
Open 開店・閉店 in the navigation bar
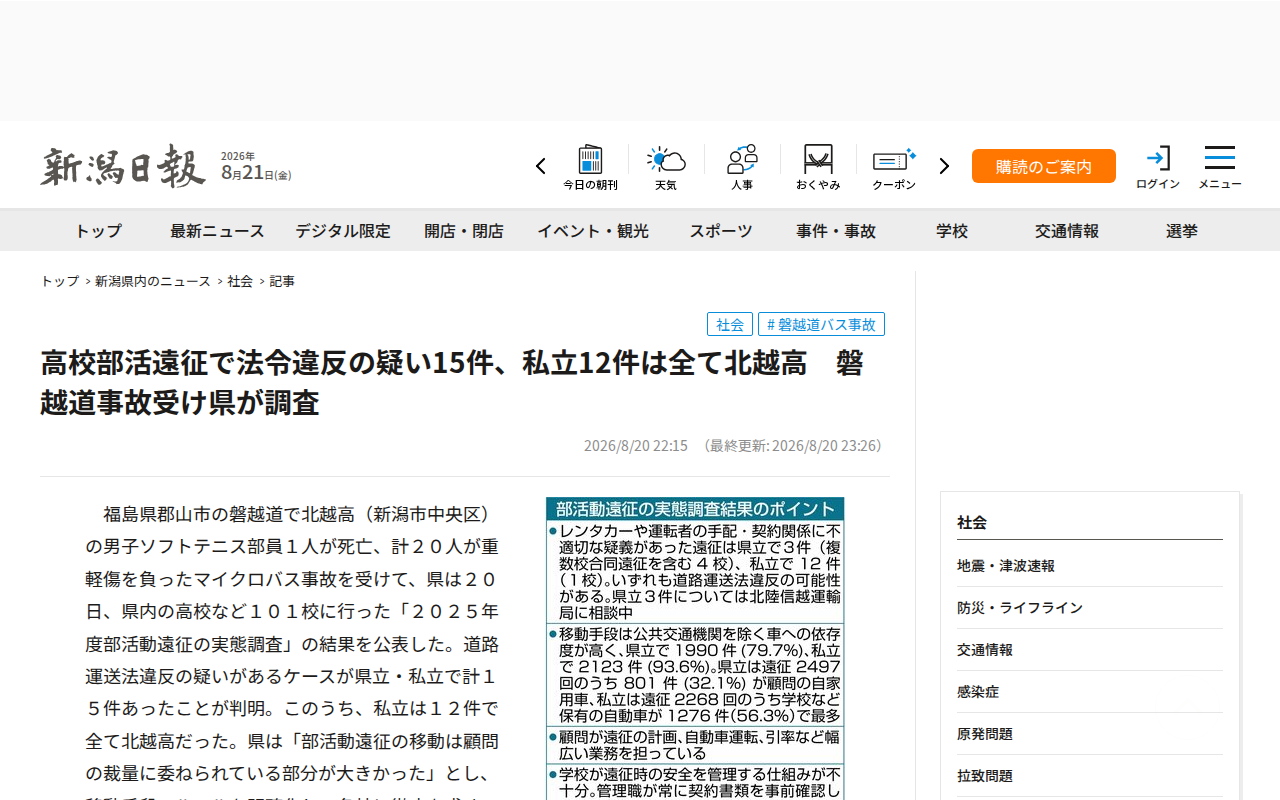pos(464,231)
